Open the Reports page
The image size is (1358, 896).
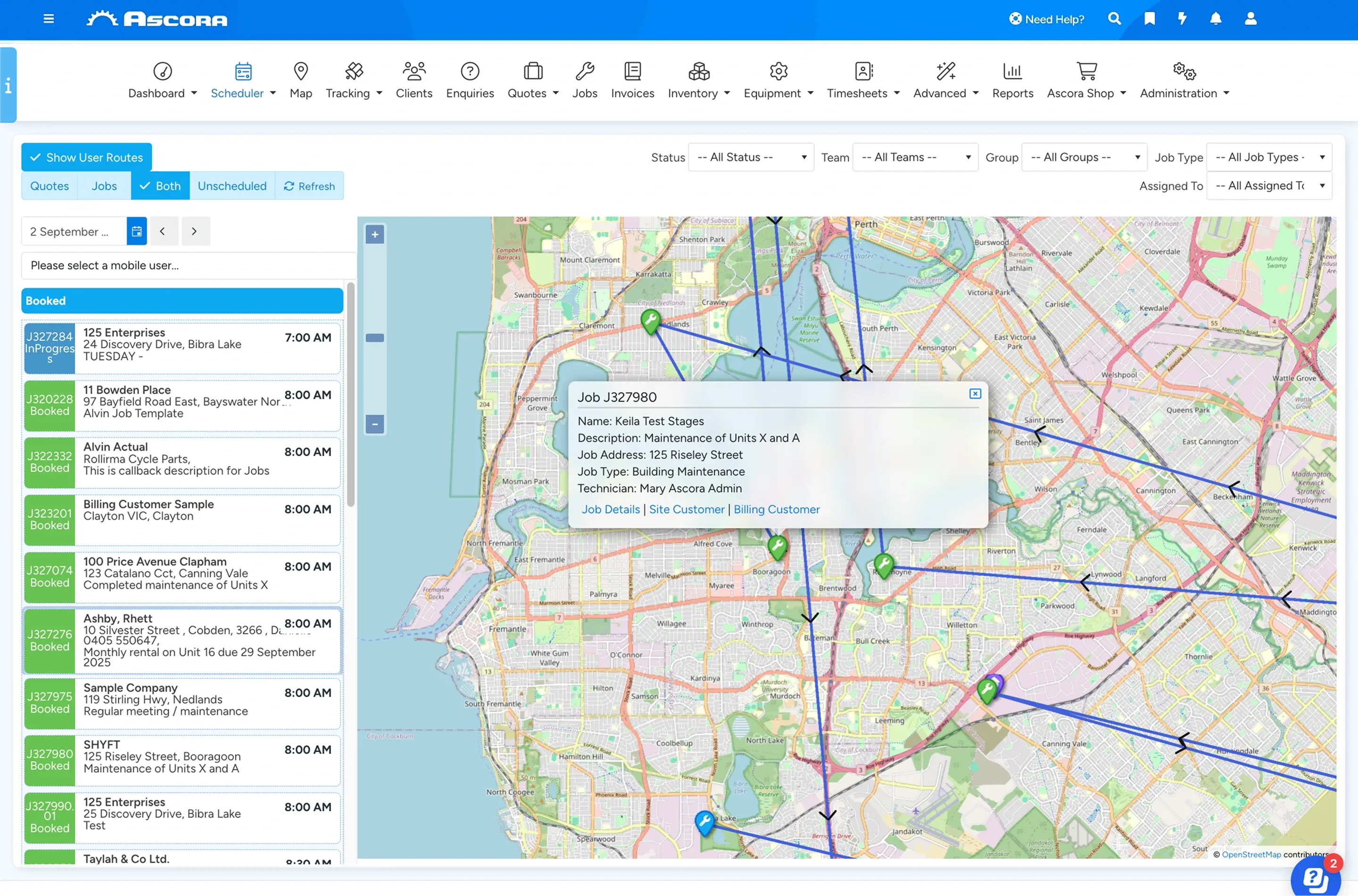pyautogui.click(x=1012, y=80)
